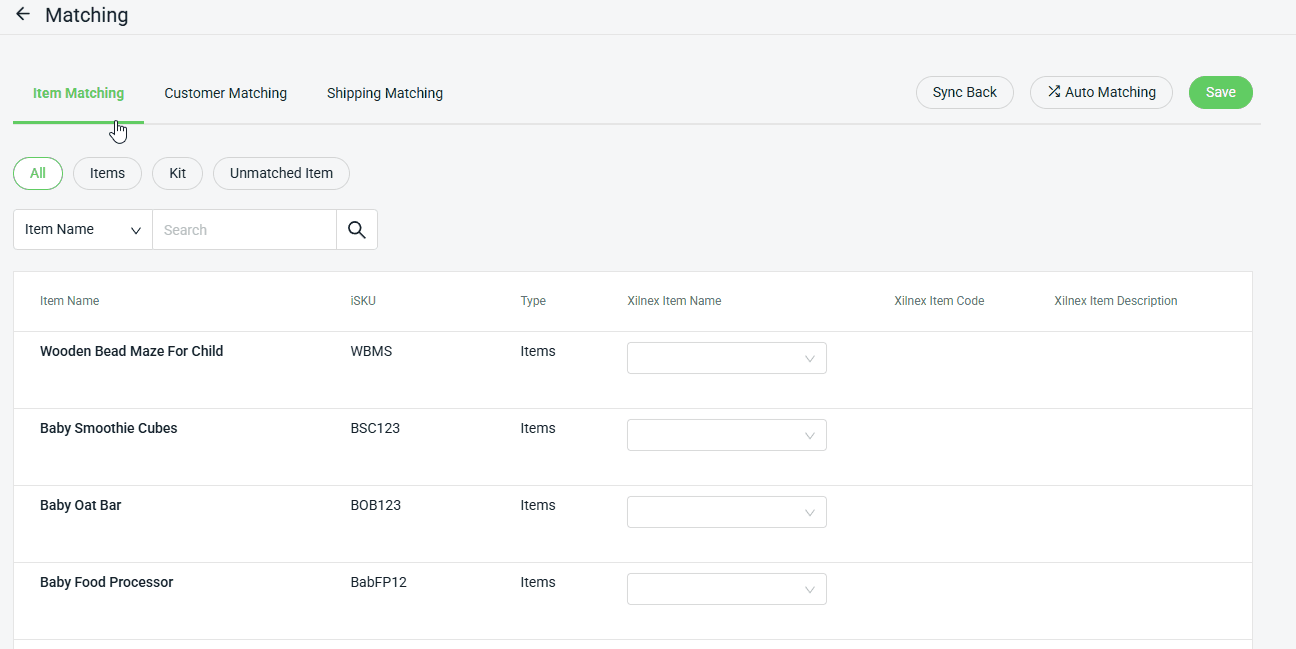Viewport: 1296px width, 649px height.
Task: Select the All filter chip
Action: click(38, 173)
